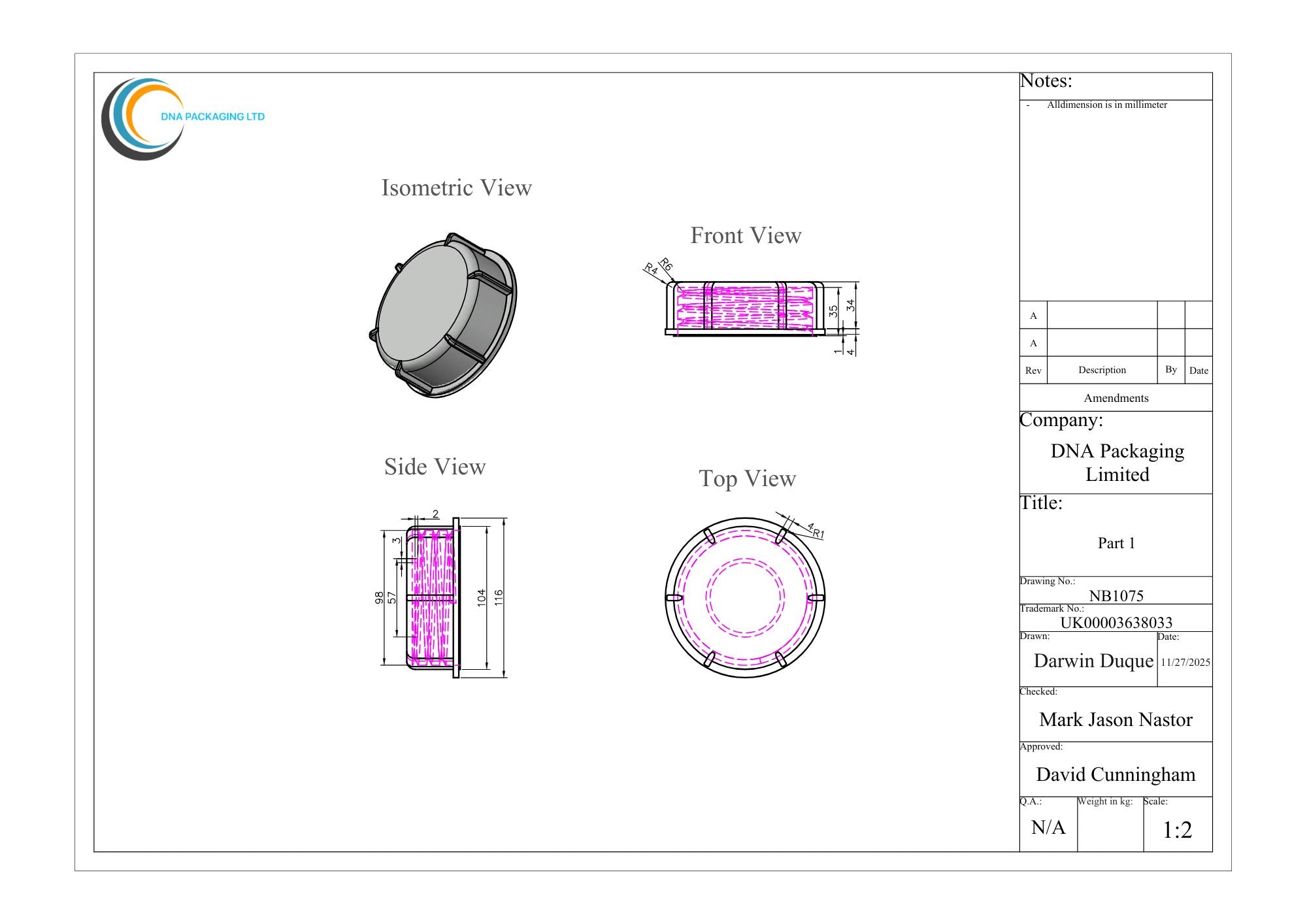This screenshot has height=924, width=1307.
Task: Click the trademark number 'UK00003638033'
Action: [1116, 623]
